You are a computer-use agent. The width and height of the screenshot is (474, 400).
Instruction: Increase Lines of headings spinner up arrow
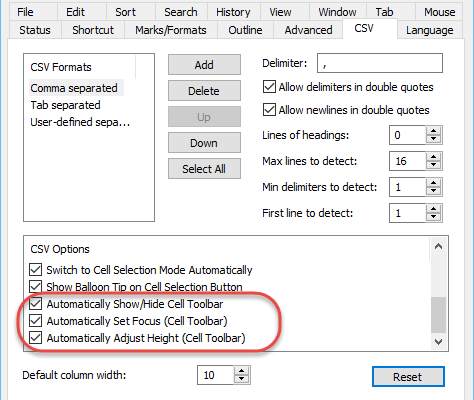433,131
